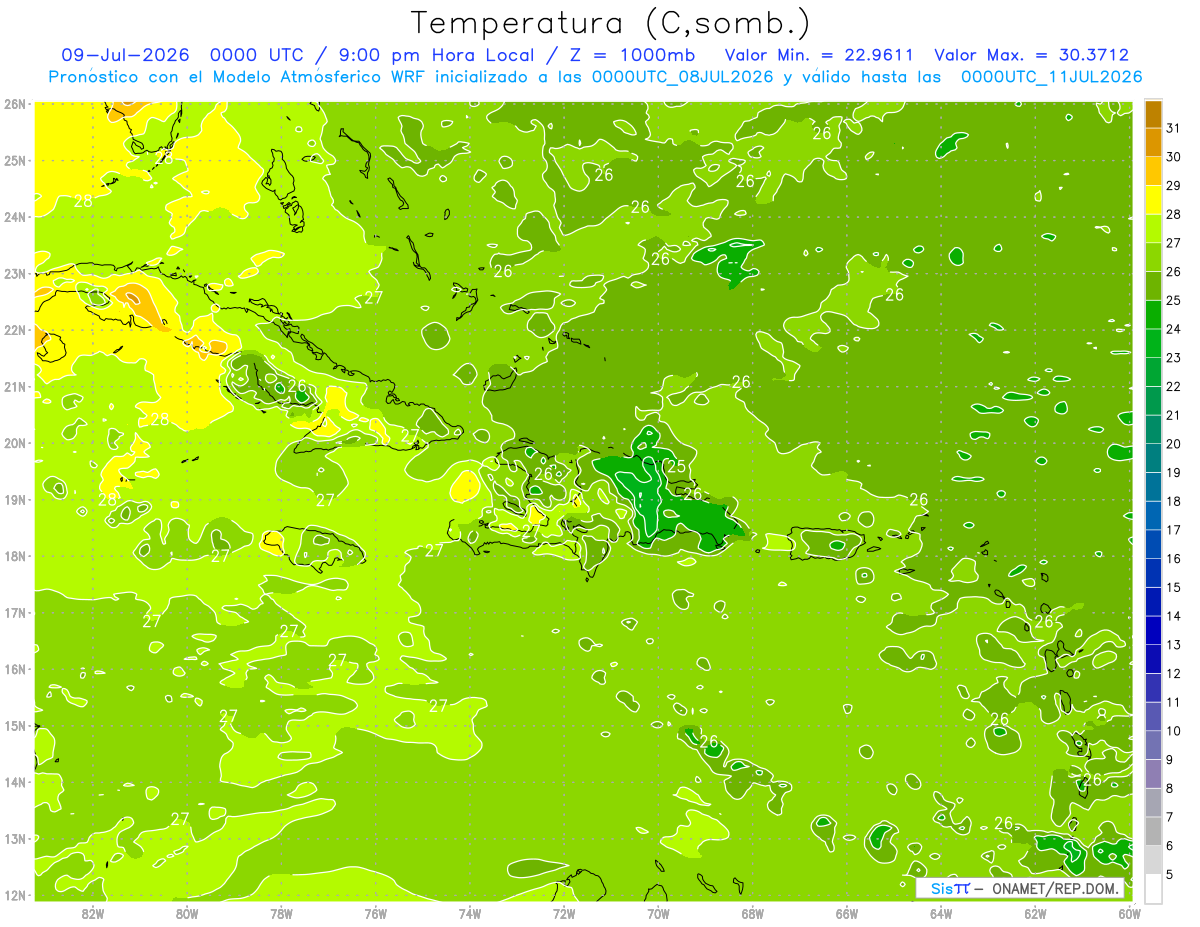
Task: Click the 19N latitude axis label
Action: (x=15, y=499)
